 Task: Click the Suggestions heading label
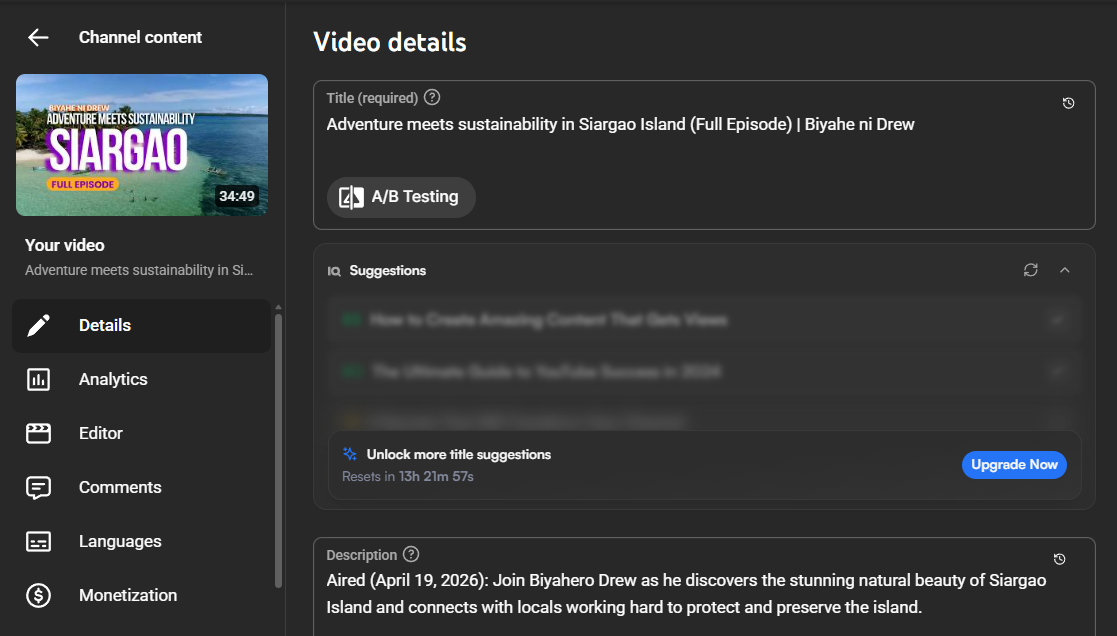pos(388,271)
